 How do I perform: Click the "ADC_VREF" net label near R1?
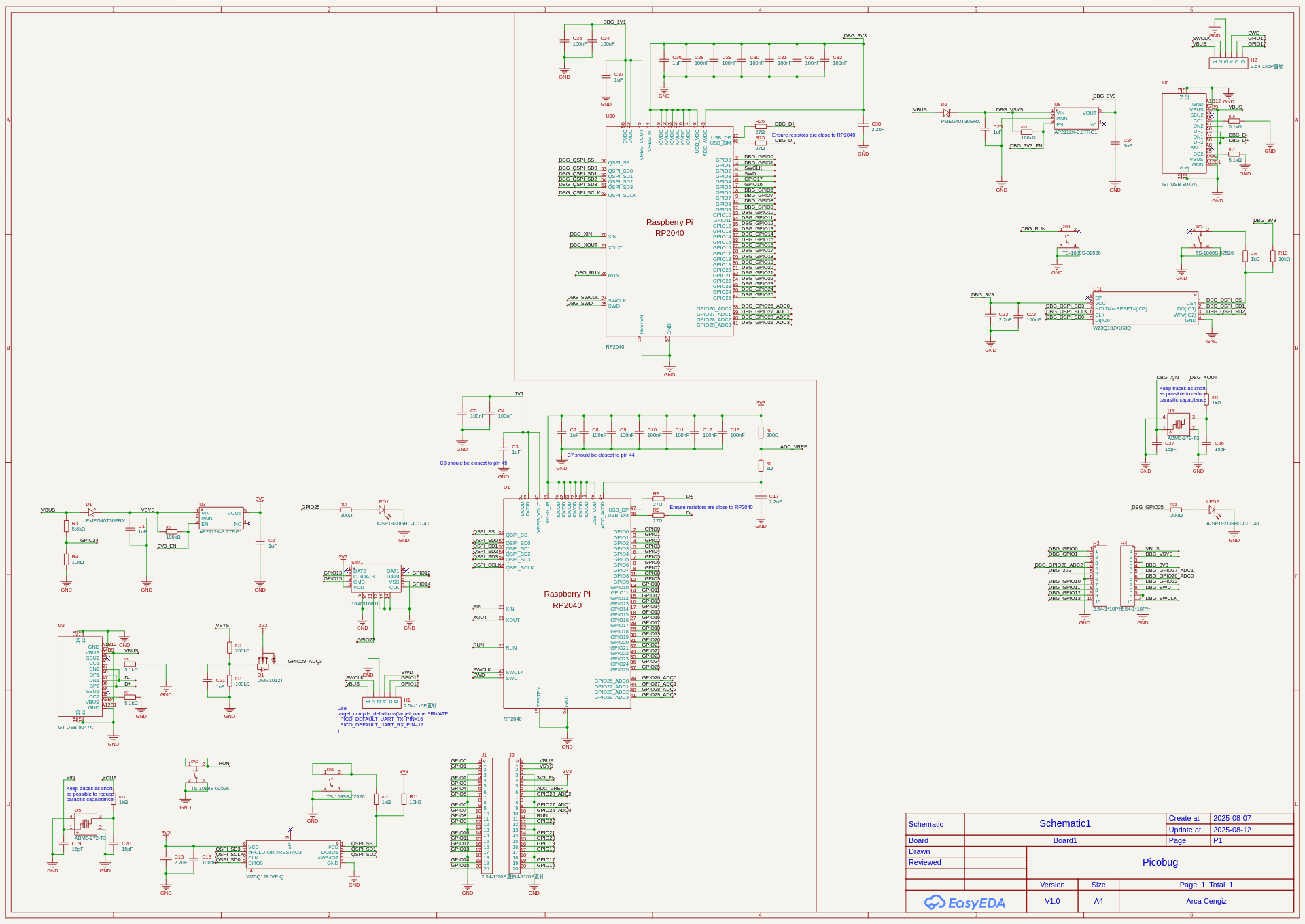coord(793,446)
